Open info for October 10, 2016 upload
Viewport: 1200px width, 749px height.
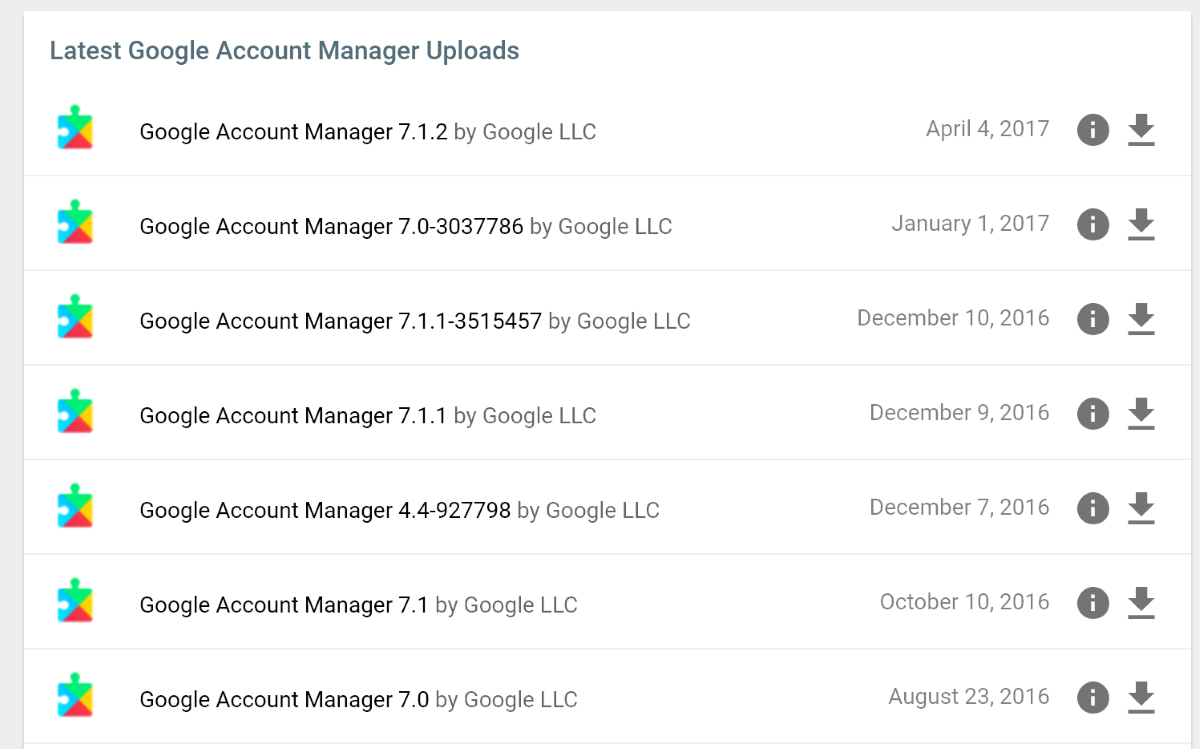1093,603
